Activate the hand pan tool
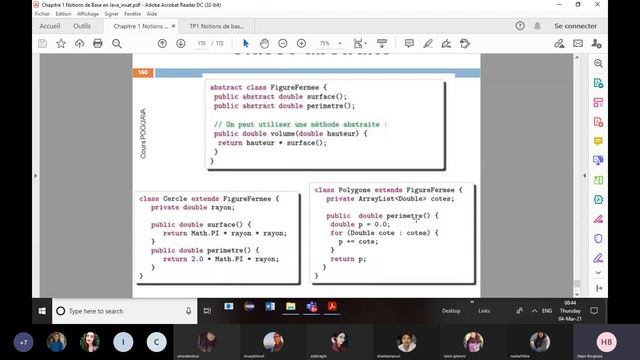 (x=264, y=43)
